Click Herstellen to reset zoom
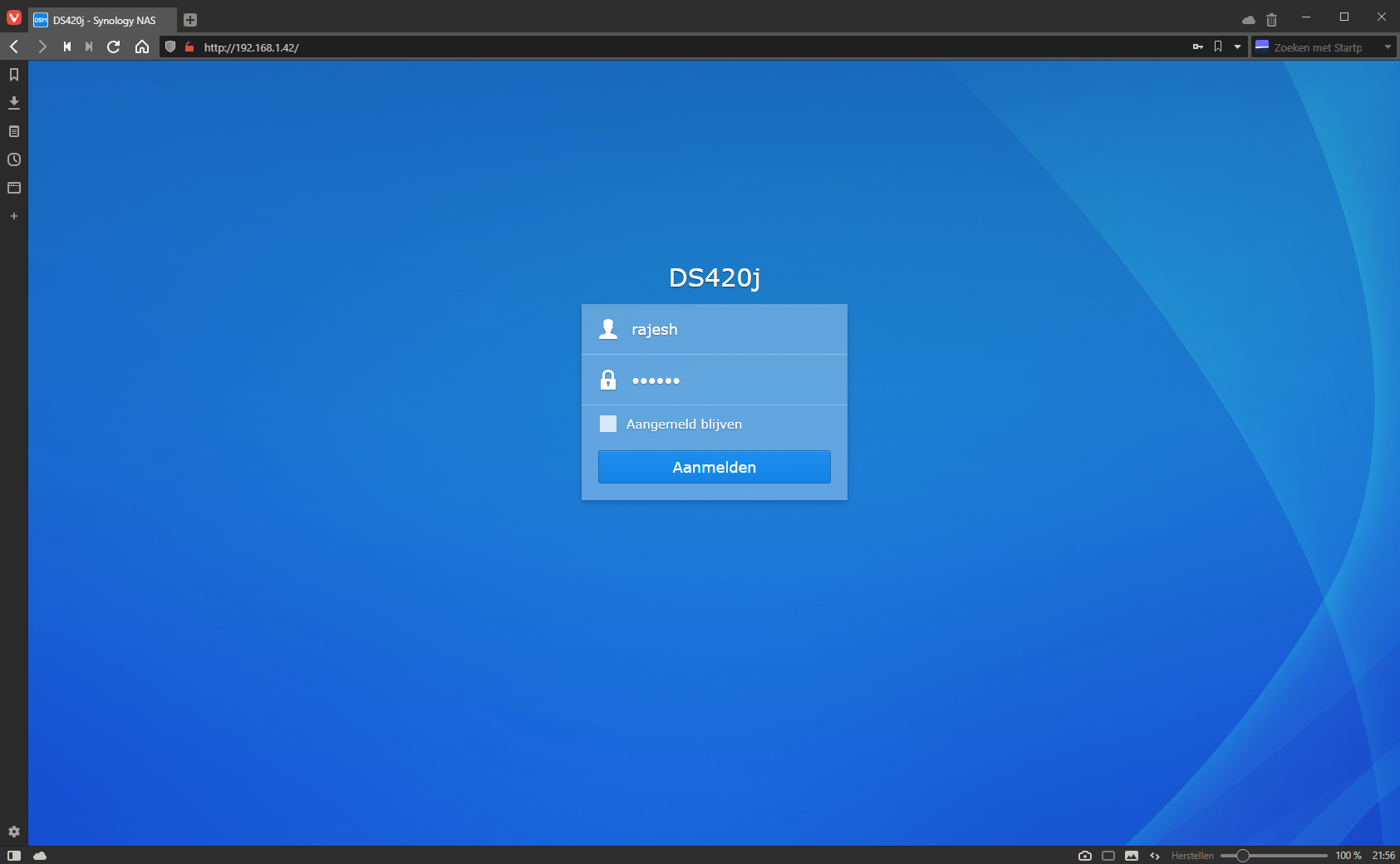This screenshot has height=864, width=1400. [x=1192, y=855]
